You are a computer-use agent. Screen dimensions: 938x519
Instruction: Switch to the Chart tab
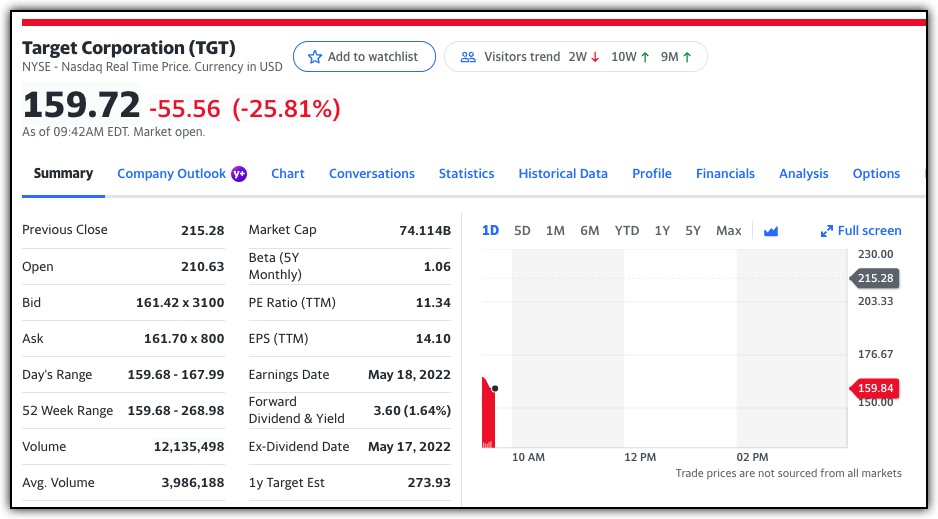point(288,173)
